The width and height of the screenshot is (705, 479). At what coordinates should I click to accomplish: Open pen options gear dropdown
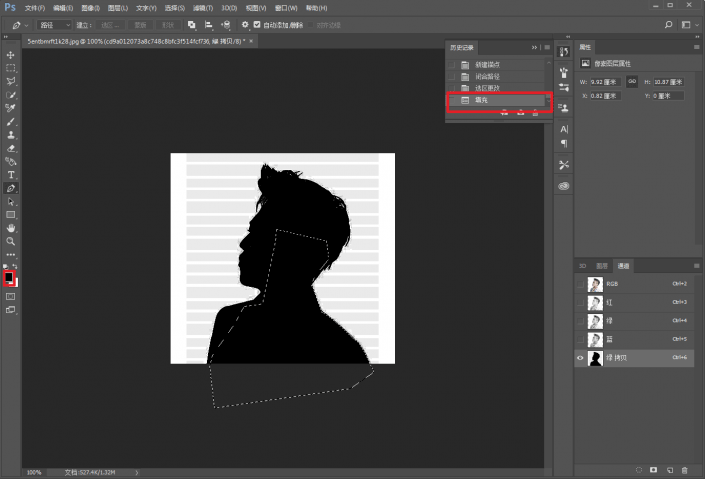245,25
